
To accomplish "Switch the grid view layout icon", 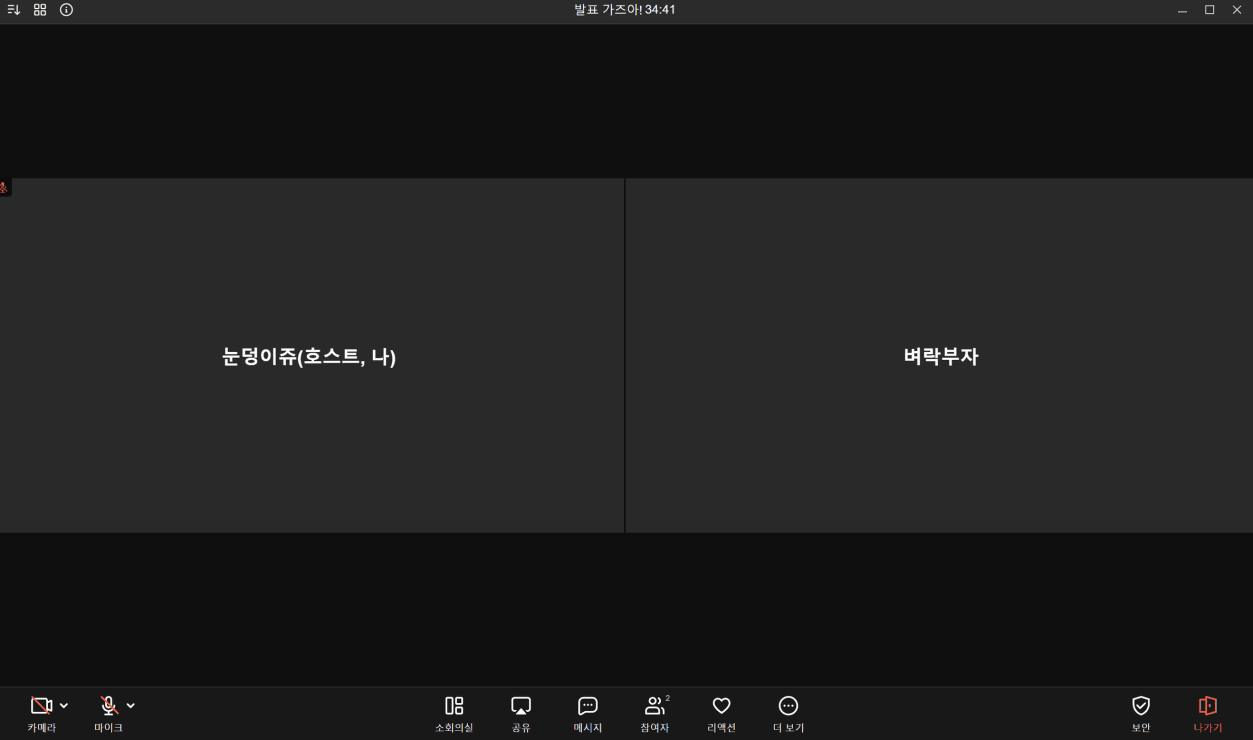I will 40,10.
